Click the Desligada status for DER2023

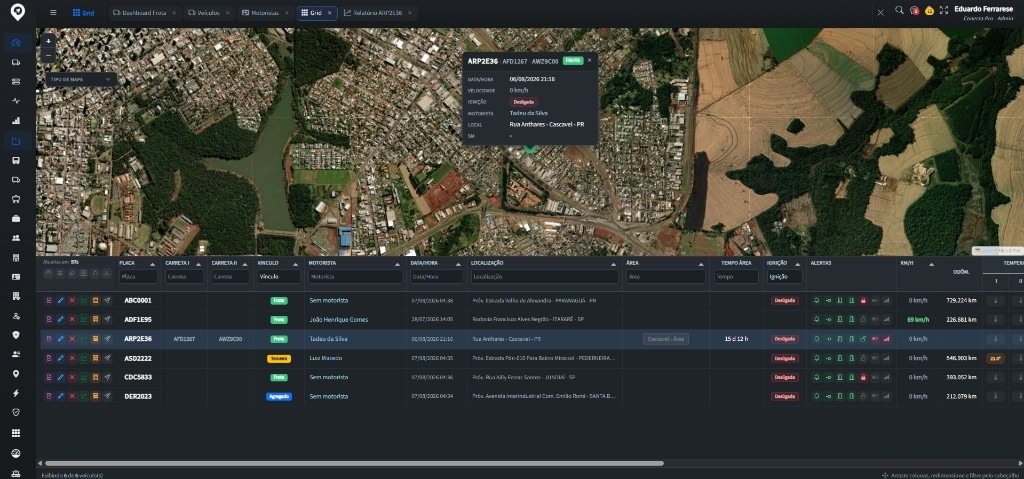pyautogui.click(x=784, y=397)
